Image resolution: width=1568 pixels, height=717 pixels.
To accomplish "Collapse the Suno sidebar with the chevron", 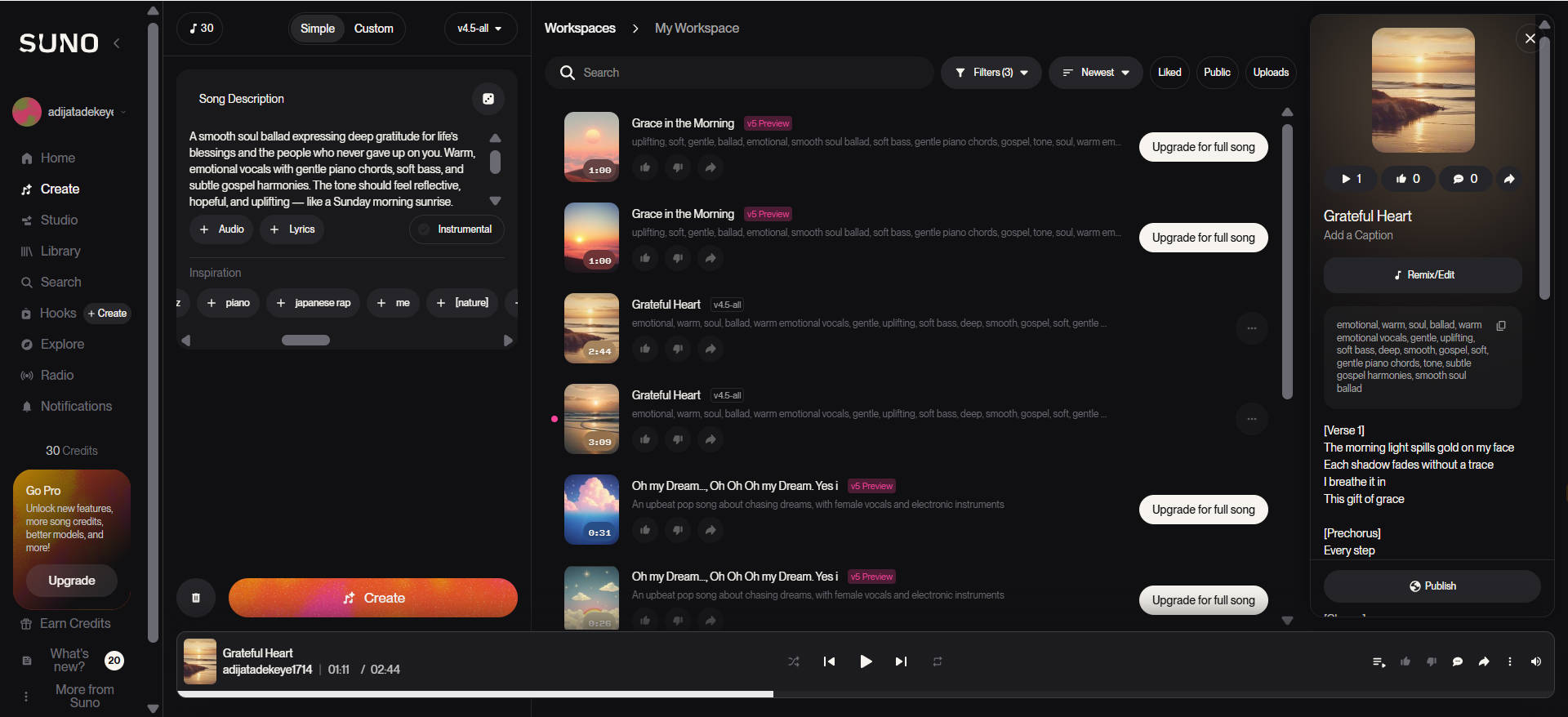I will point(117,43).
